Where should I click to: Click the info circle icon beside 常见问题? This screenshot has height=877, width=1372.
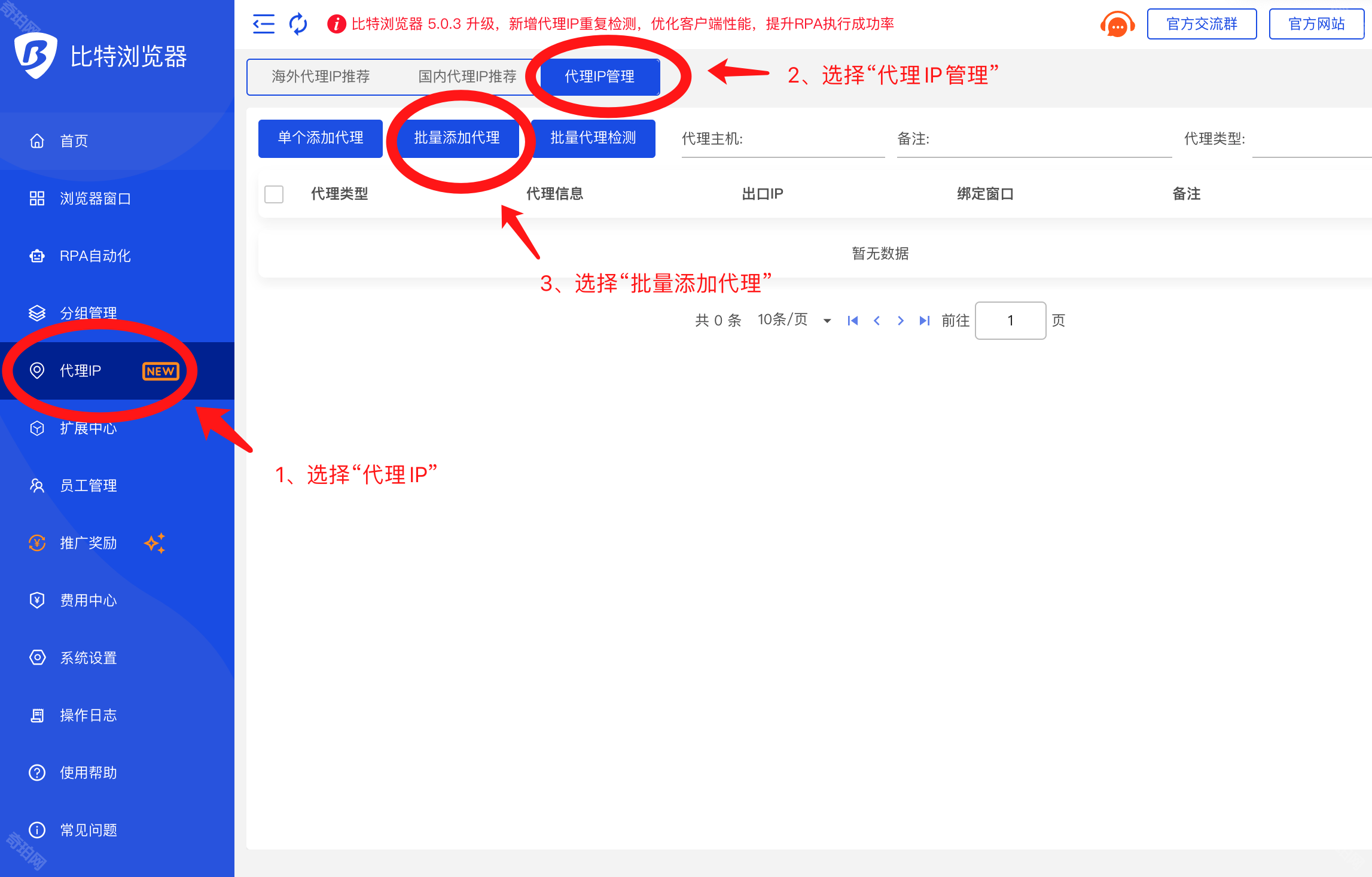37,830
